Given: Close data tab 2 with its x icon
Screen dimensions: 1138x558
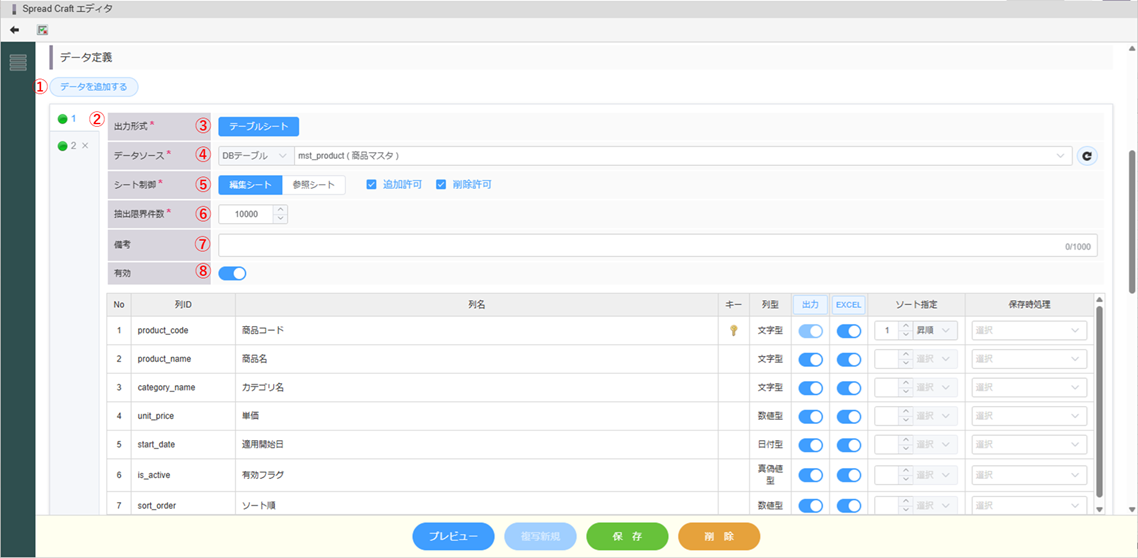Looking at the screenshot, I should [x=85, y=146].
